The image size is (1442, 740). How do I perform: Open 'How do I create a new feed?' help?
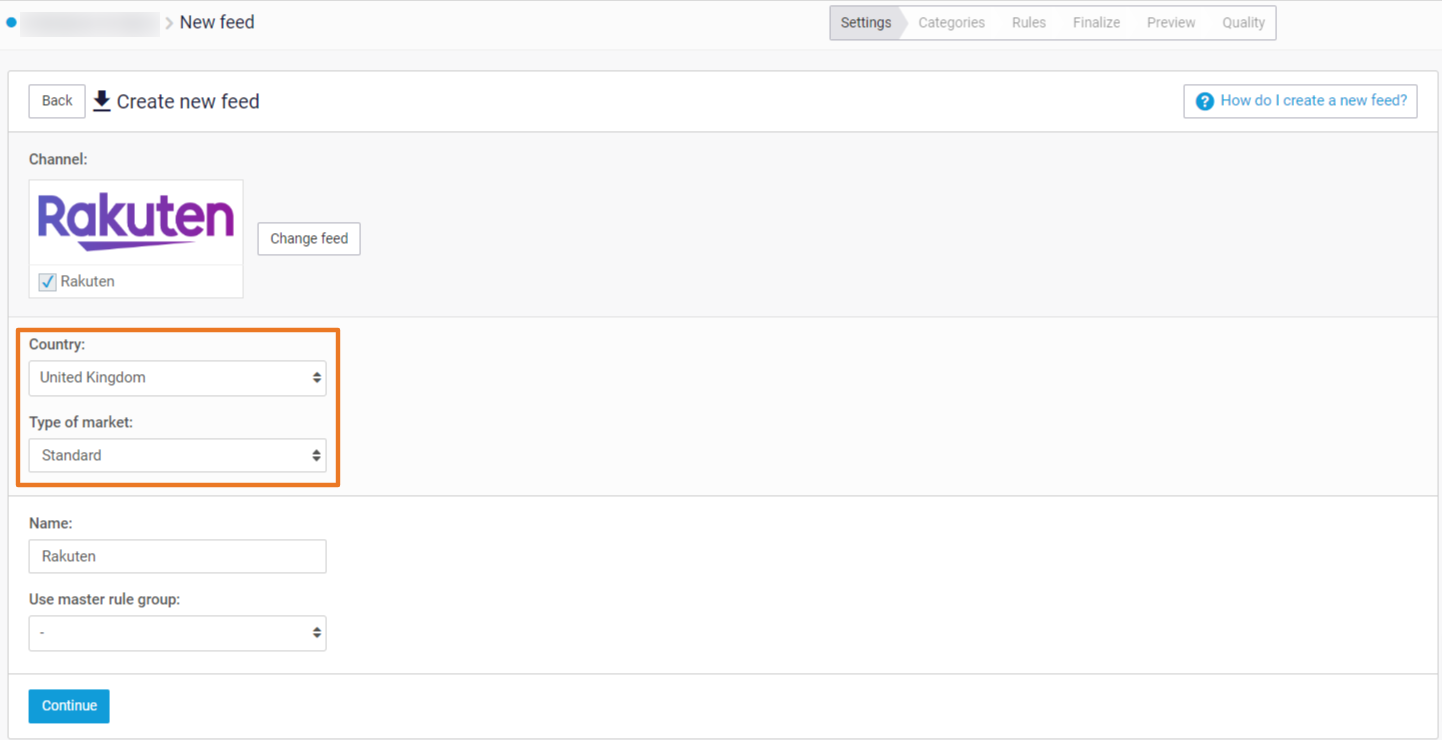tap(1300, 101)
